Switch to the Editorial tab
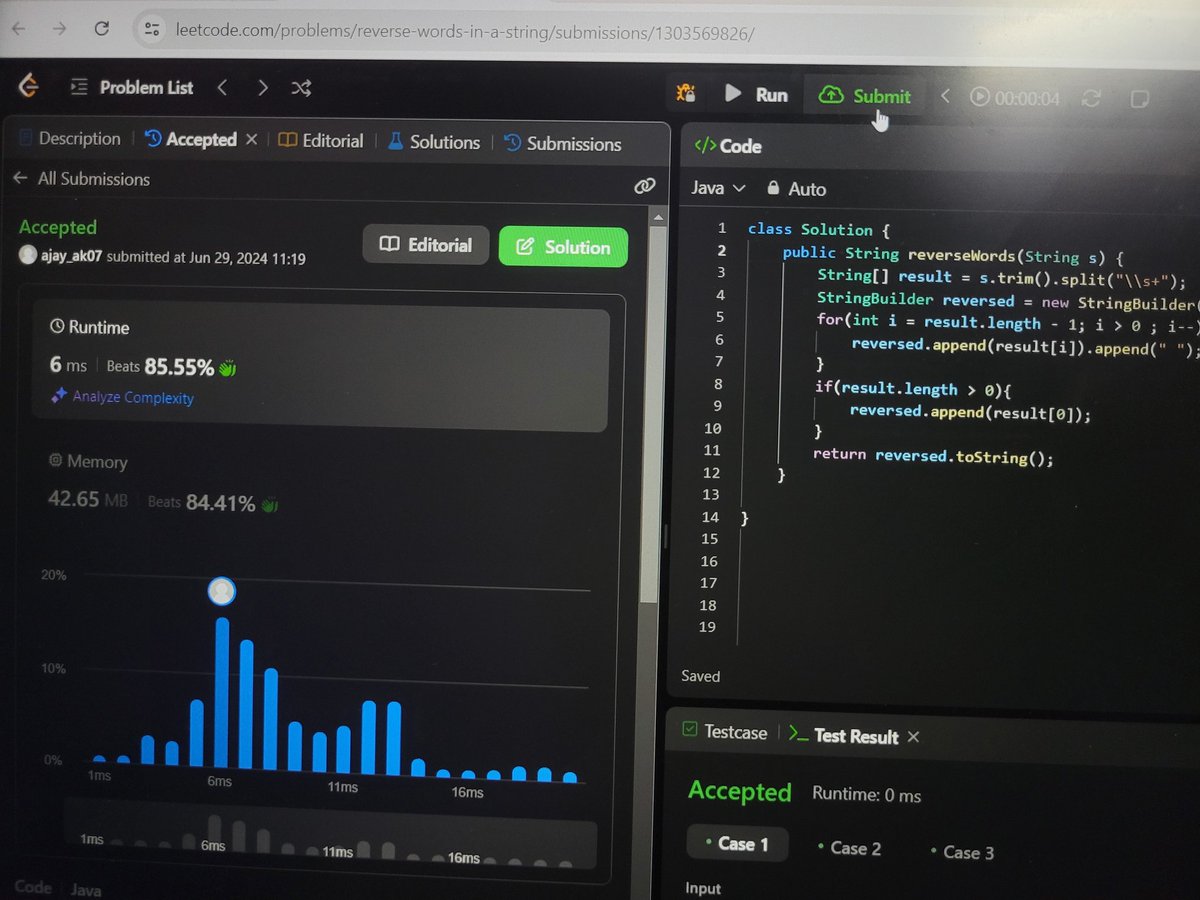Image resolution: width=1200 pixels, height=900 pixels. (321, 141)
